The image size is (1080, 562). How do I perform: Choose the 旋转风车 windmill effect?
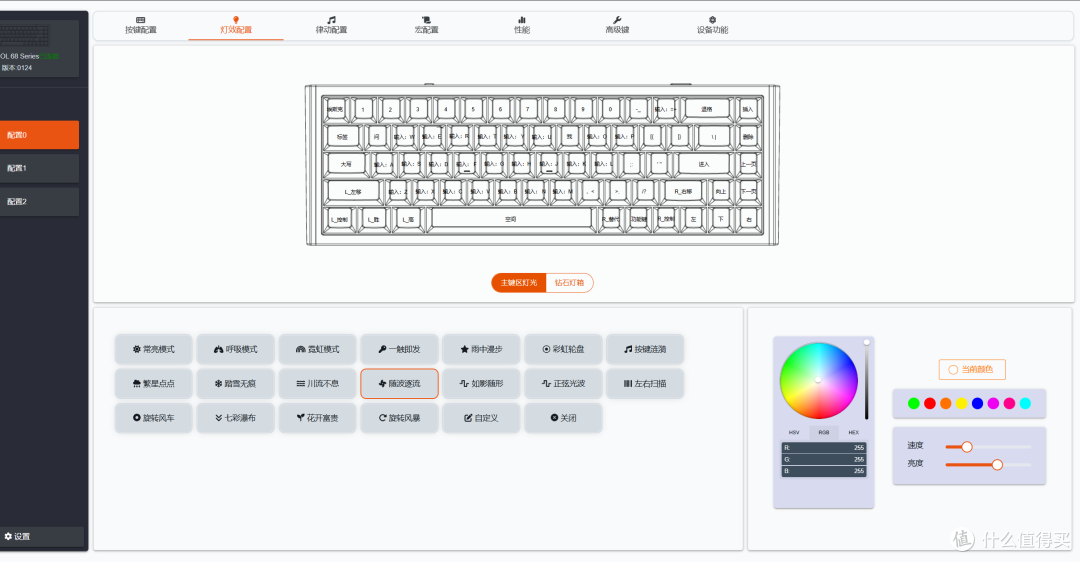pos(154,418)
